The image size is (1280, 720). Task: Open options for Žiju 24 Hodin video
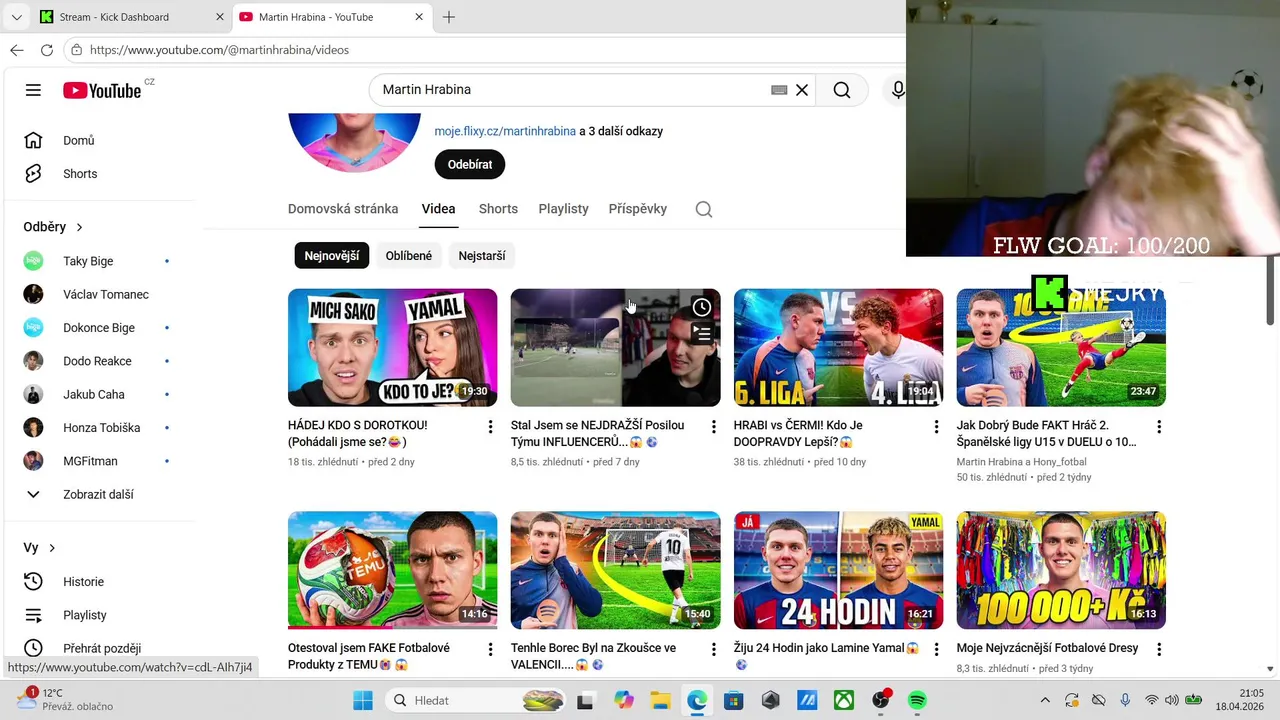point(936,650)
